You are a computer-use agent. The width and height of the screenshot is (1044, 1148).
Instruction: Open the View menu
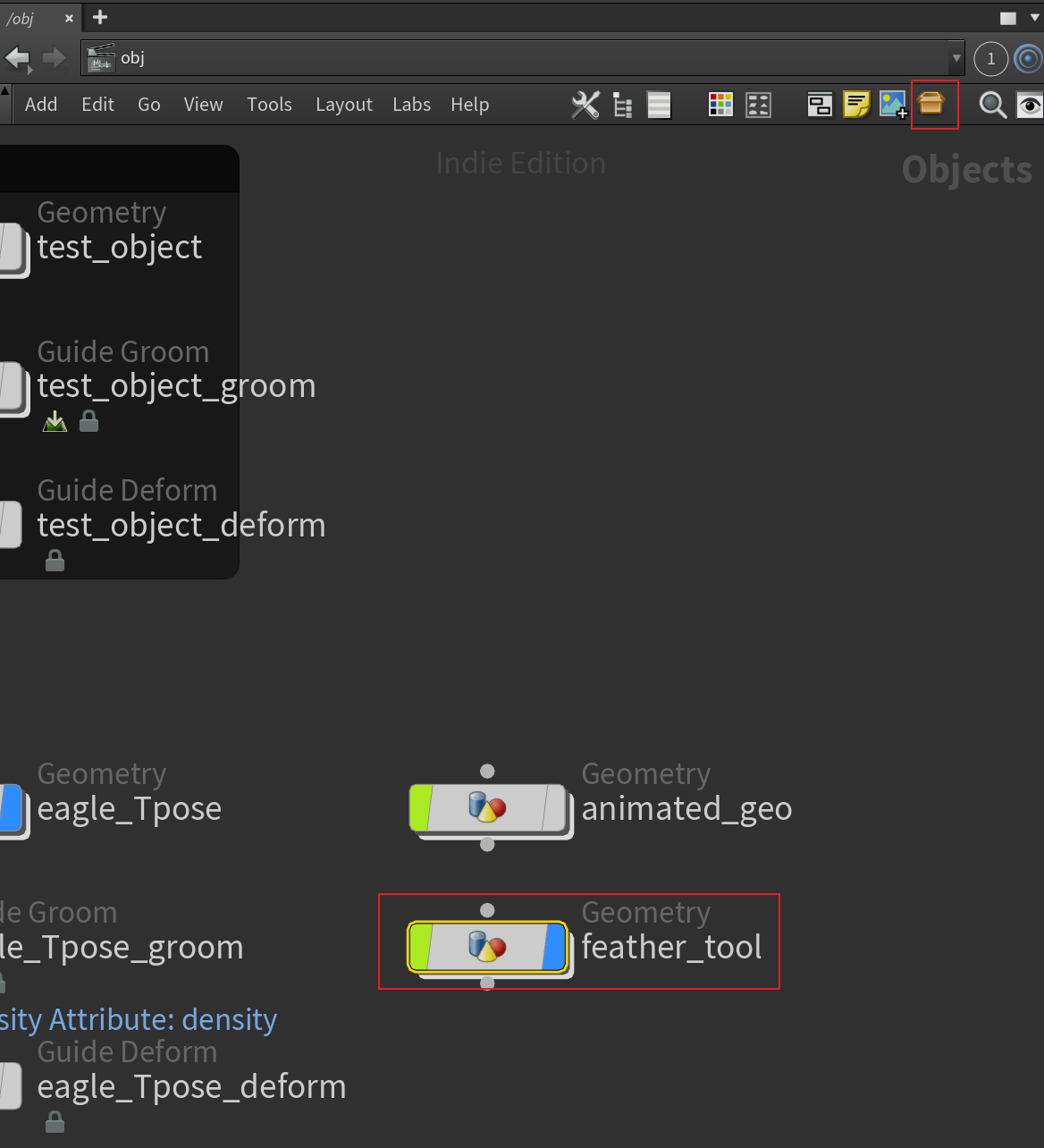pyautogui.click(x=203, y=105)
